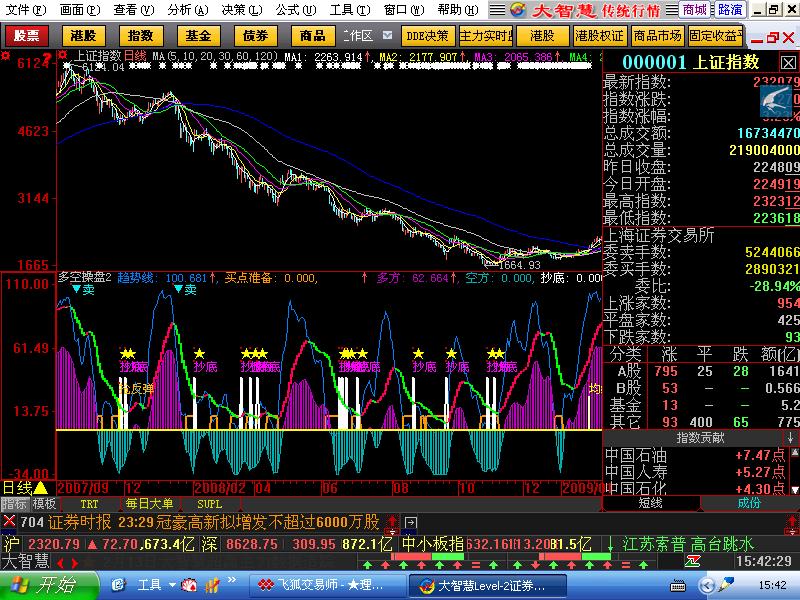Screen dimensions: 800x600
Task: Open the 查看(V) menu
Action: click(x=134, y=10)
